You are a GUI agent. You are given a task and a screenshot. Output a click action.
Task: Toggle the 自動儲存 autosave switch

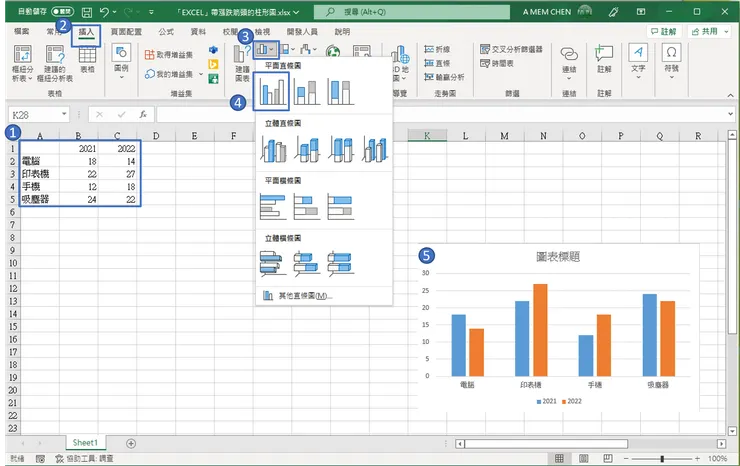pos(62,11)
